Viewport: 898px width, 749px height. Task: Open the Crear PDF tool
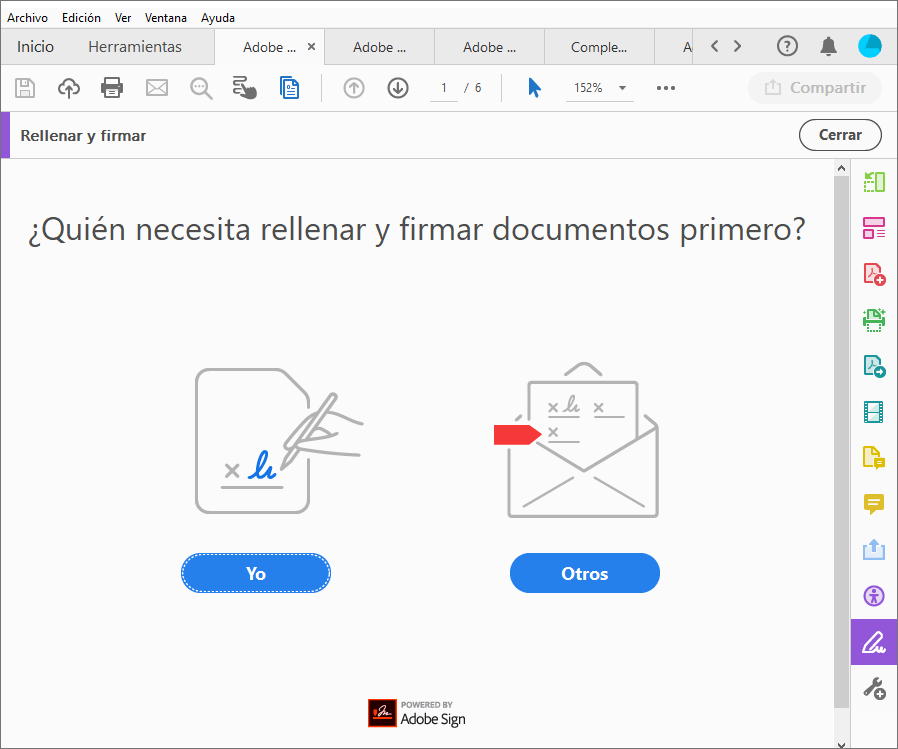point(874,273)
